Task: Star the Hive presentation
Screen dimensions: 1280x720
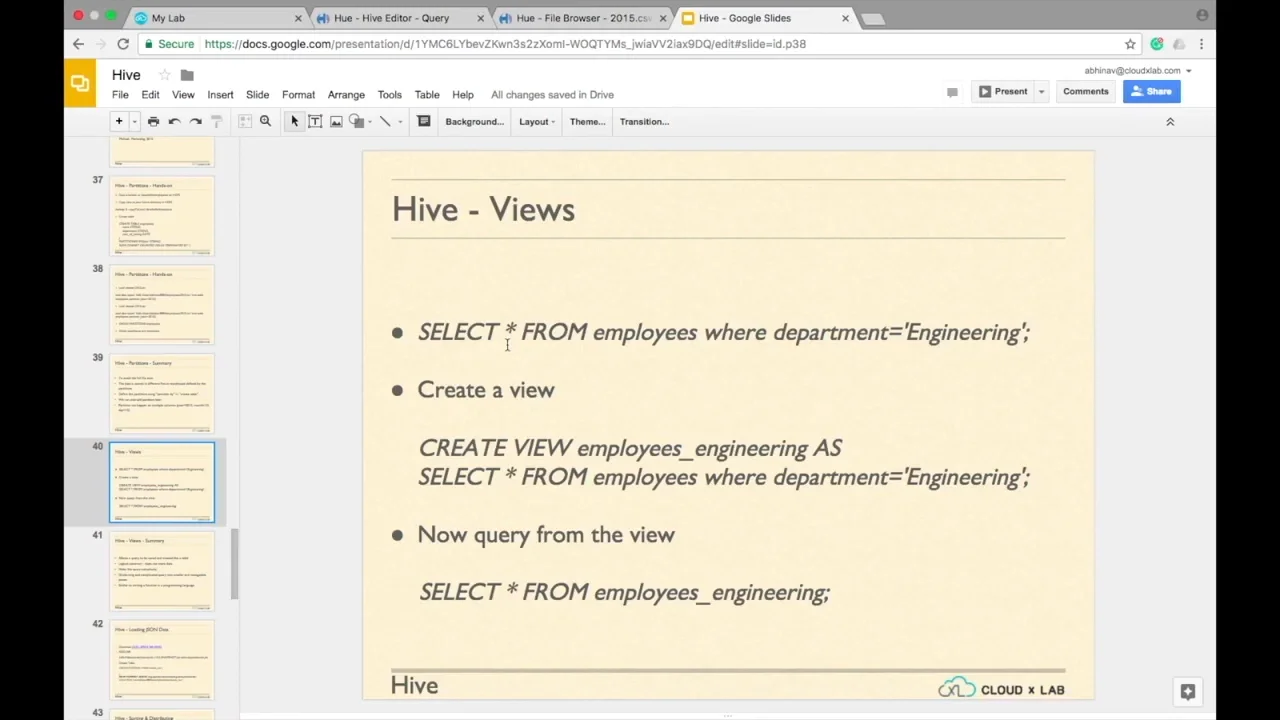Action: click(x=164, y=75)
